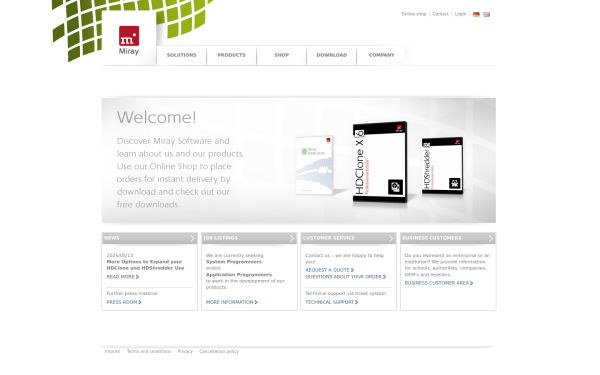This screenshot has width=600, height=375.
Task: Open TECHNICAL SUPPORT link
Action: click(x=331, y=302)
